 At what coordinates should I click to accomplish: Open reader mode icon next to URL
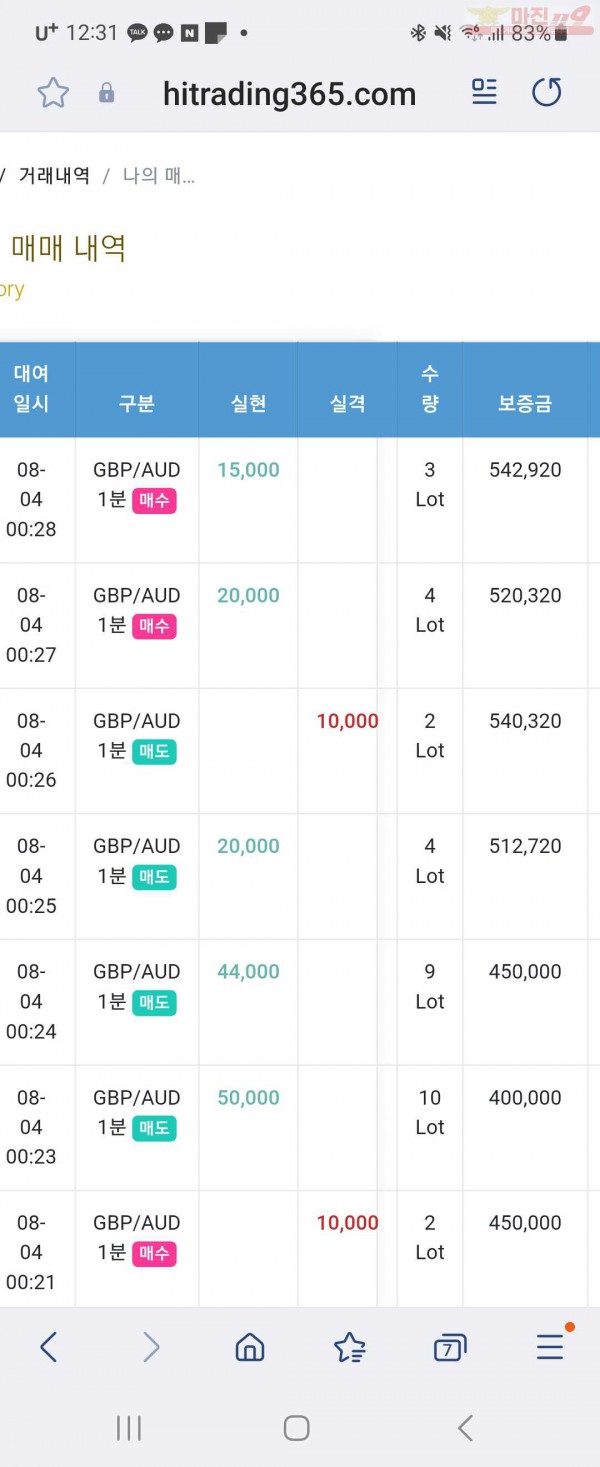[484, 93]
